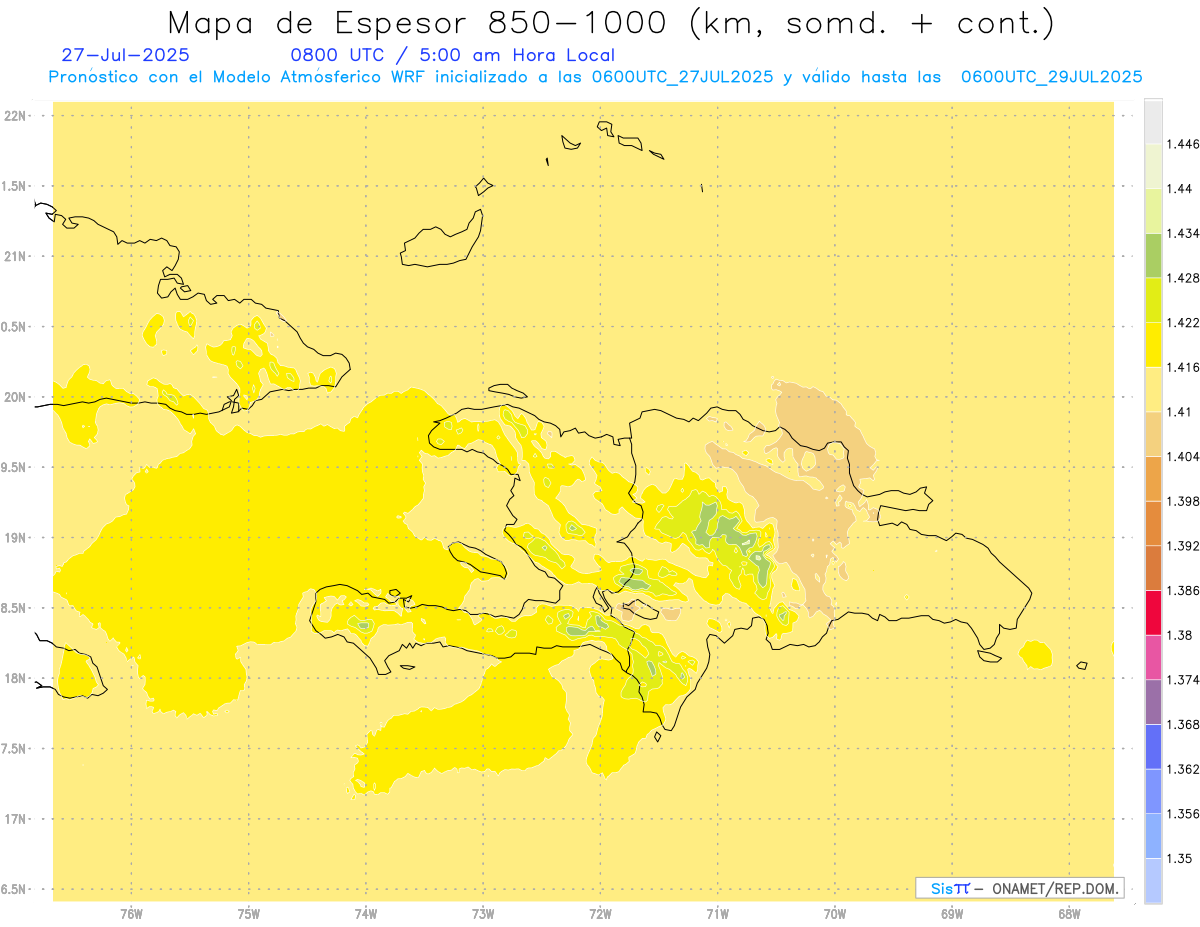Click the orange segment between 1.398 and 1.404
Screen dimensions: 1200x927
click(1153, 479)
